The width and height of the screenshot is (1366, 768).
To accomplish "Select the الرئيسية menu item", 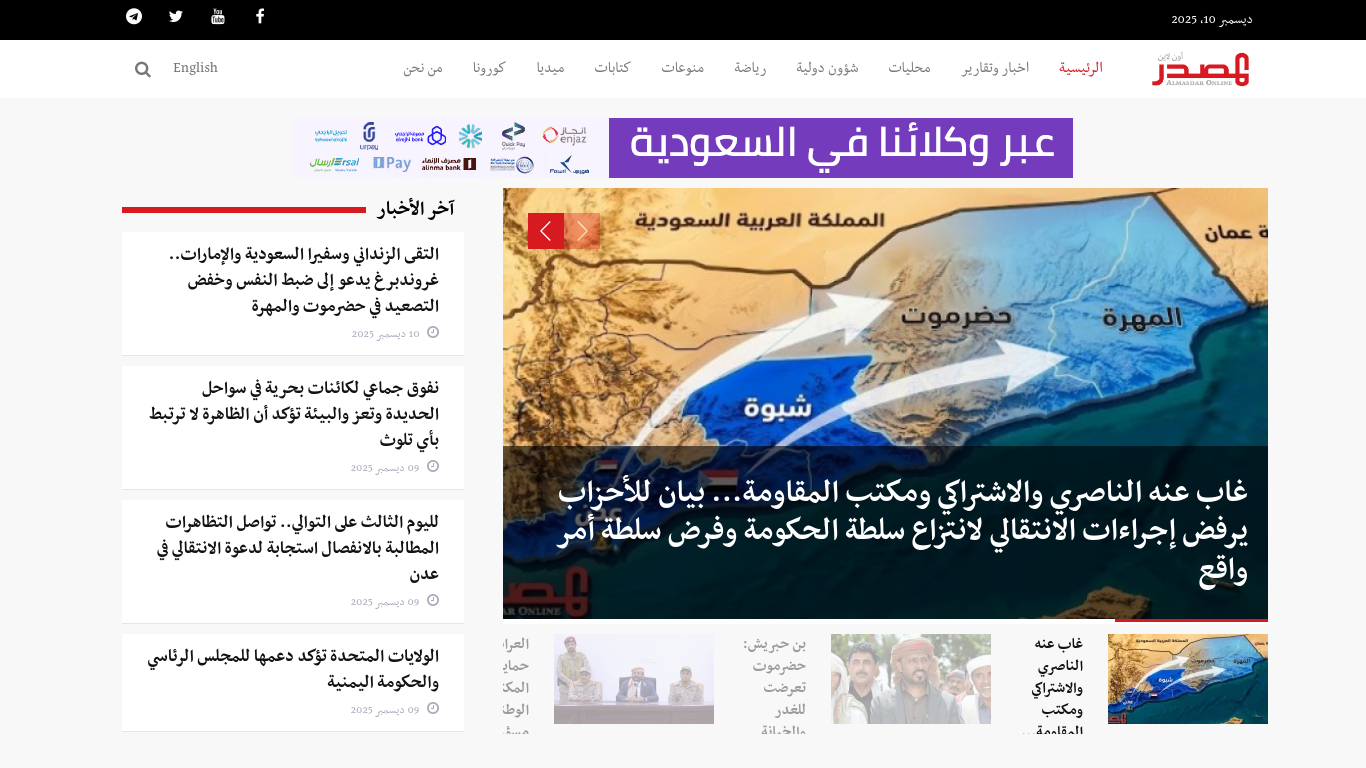I will coord(1081,68).
